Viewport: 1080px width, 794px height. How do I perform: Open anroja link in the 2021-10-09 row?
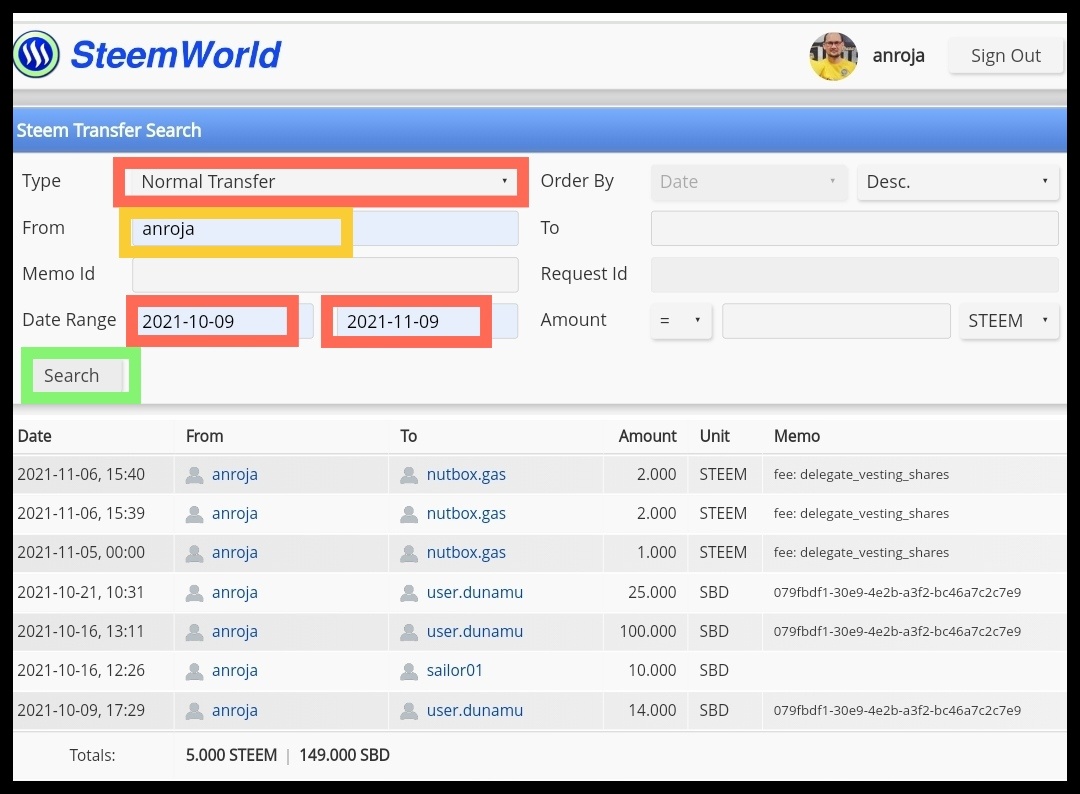[x=235, y=710]
